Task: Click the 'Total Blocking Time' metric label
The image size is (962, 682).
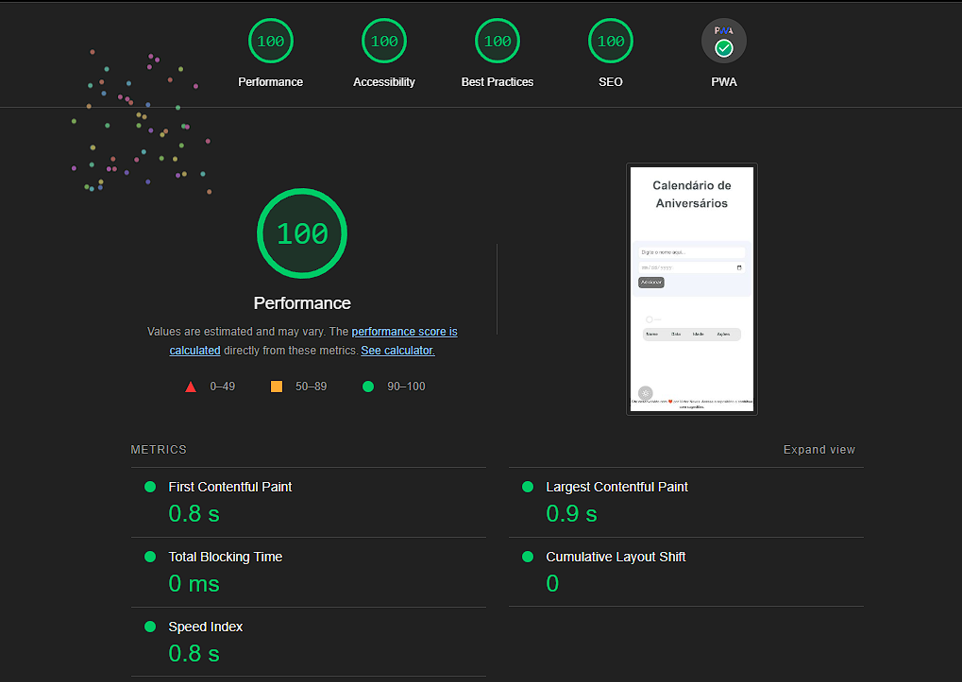Action: click(225, 557)
